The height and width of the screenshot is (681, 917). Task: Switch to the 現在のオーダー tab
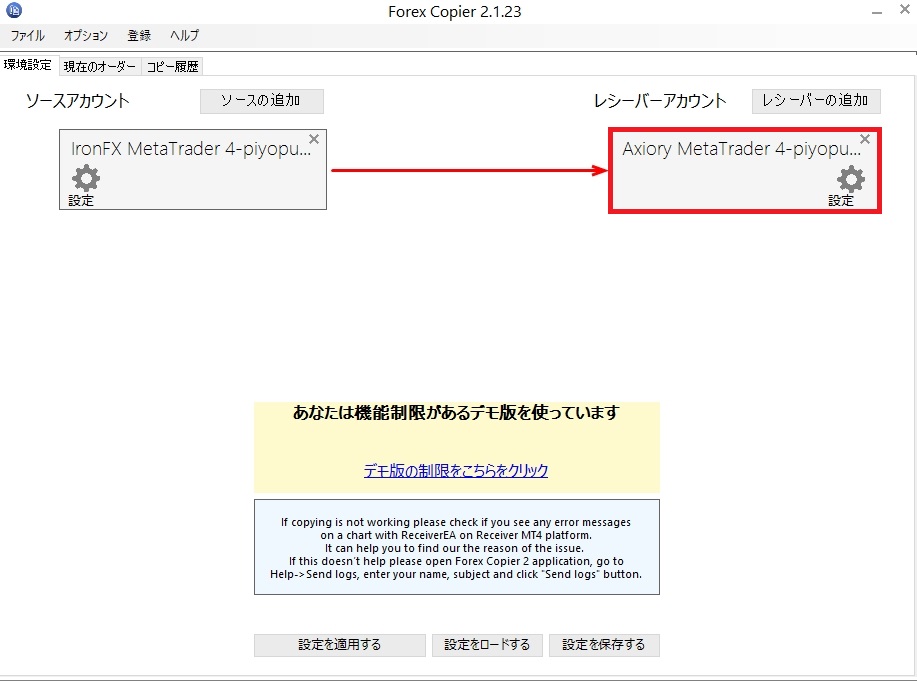[100, 66]
